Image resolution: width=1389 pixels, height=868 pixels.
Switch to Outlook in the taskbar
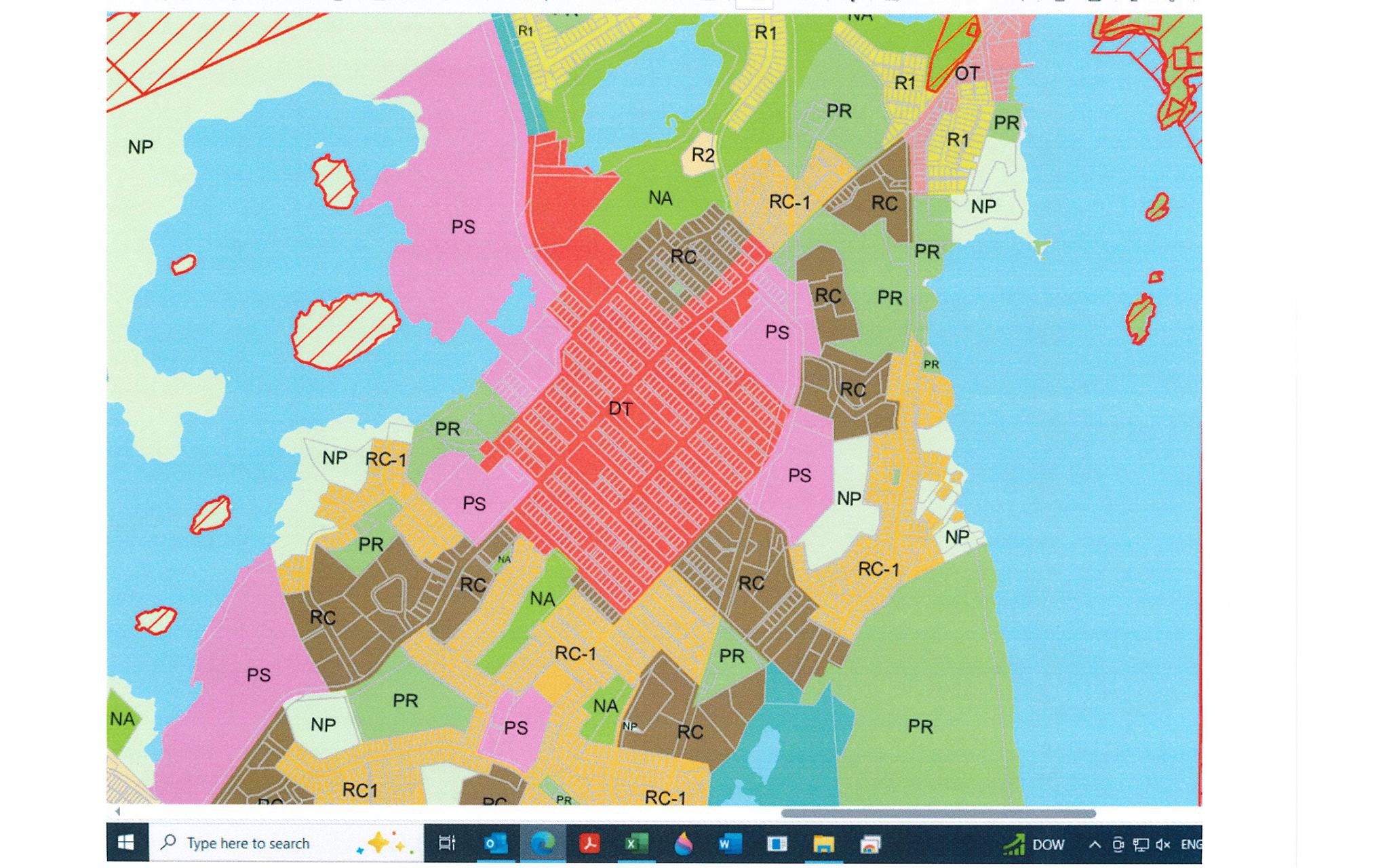(x=496, y=844)
